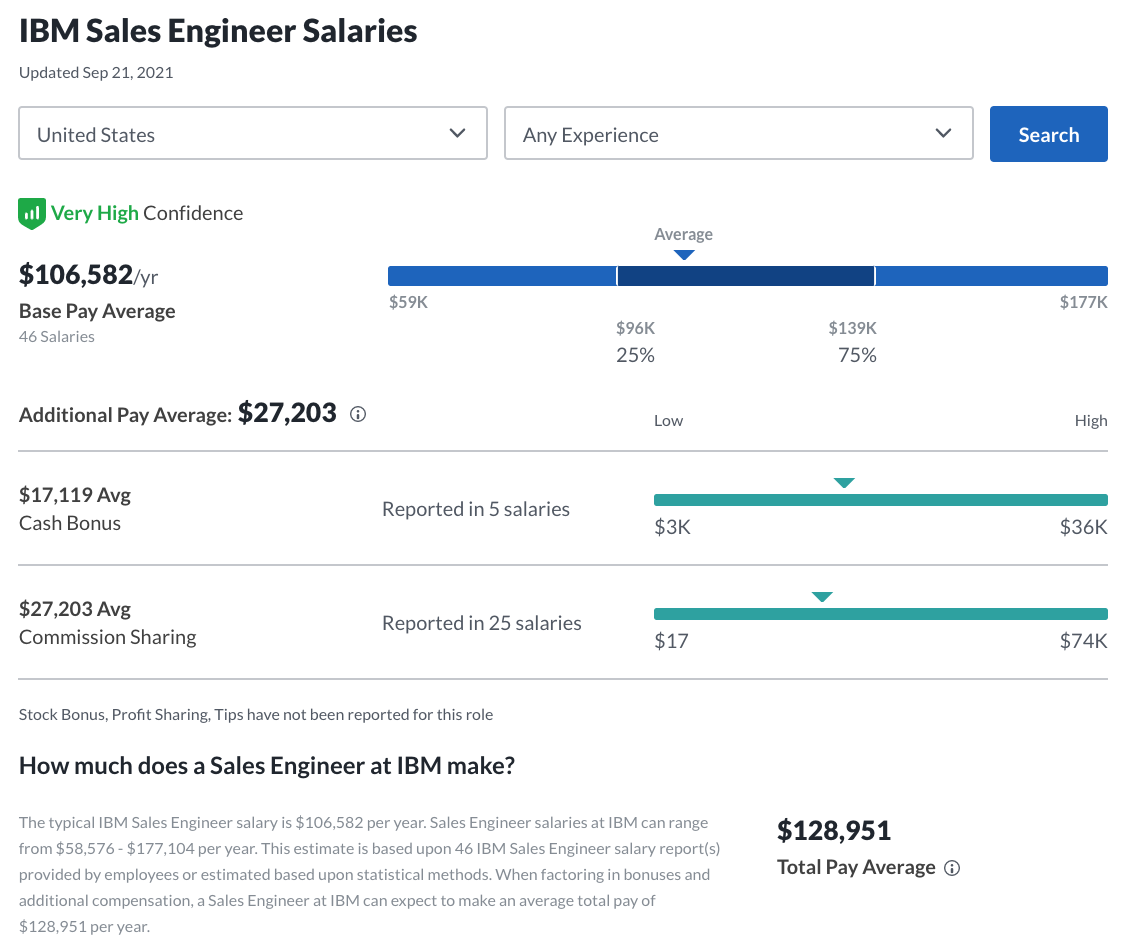Click the green Very High Confidence badge icon
1130x950 pixels.
pos(32,213)
